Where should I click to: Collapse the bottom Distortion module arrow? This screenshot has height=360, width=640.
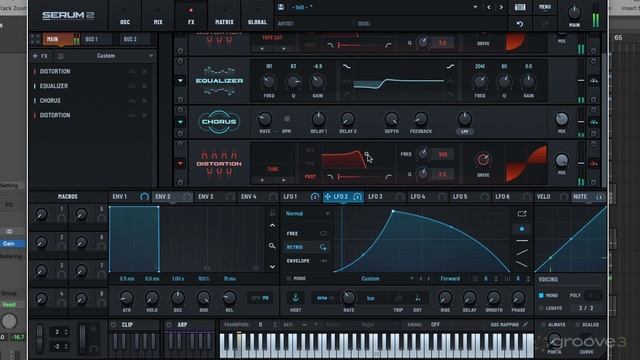point(180,164)
